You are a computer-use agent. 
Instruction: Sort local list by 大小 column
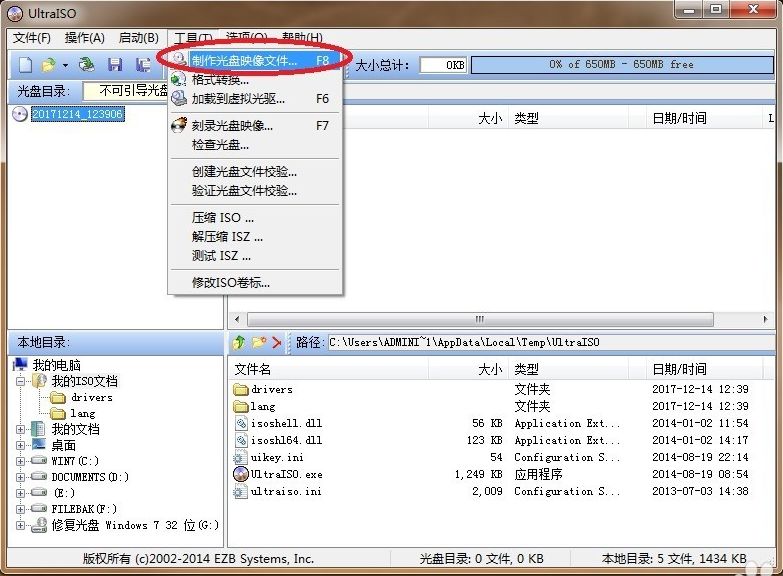click(x=468, y=369)
